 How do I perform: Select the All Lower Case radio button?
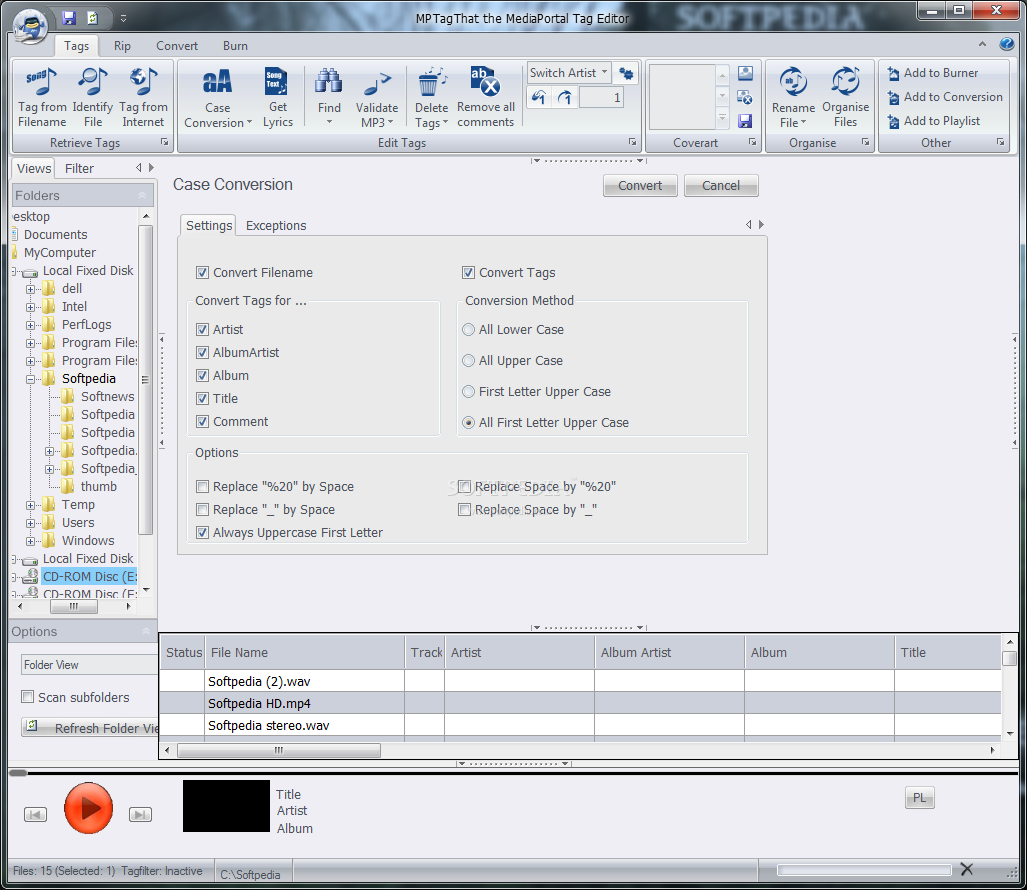point(468,329)
